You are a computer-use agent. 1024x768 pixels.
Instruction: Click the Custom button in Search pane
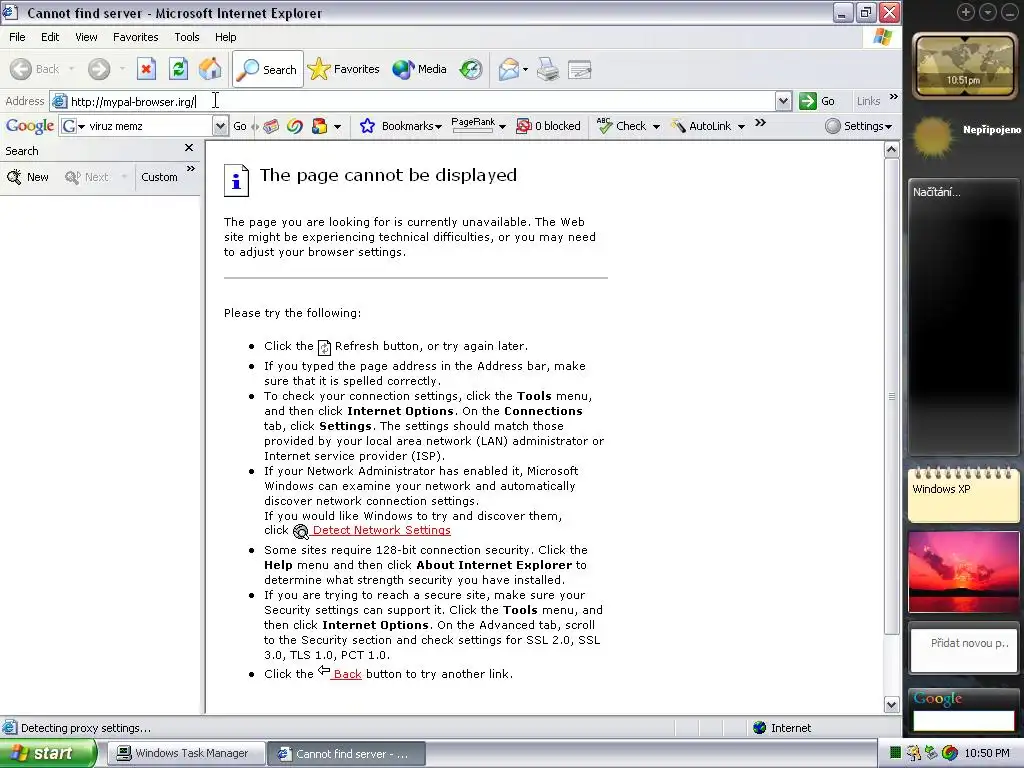pos(159,177)
